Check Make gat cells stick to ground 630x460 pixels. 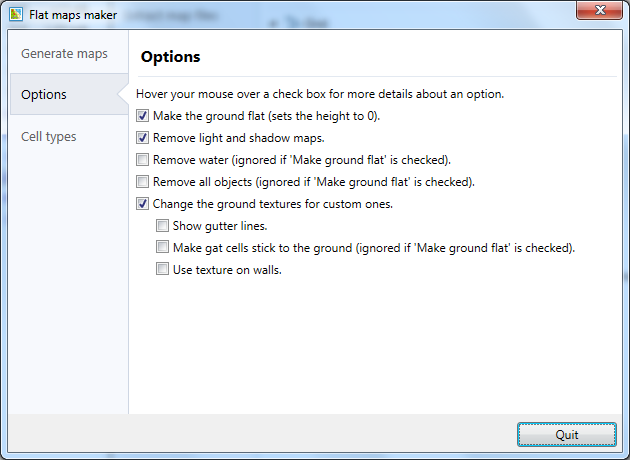(162, 247)
